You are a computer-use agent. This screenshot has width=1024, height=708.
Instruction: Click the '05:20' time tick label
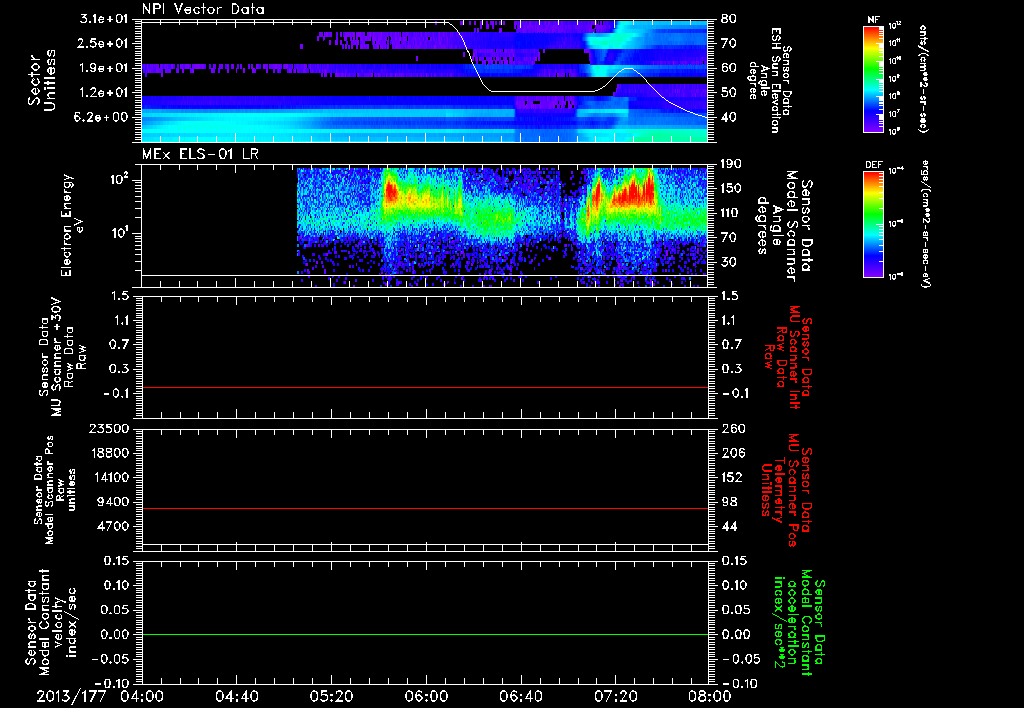click(332, 696)
